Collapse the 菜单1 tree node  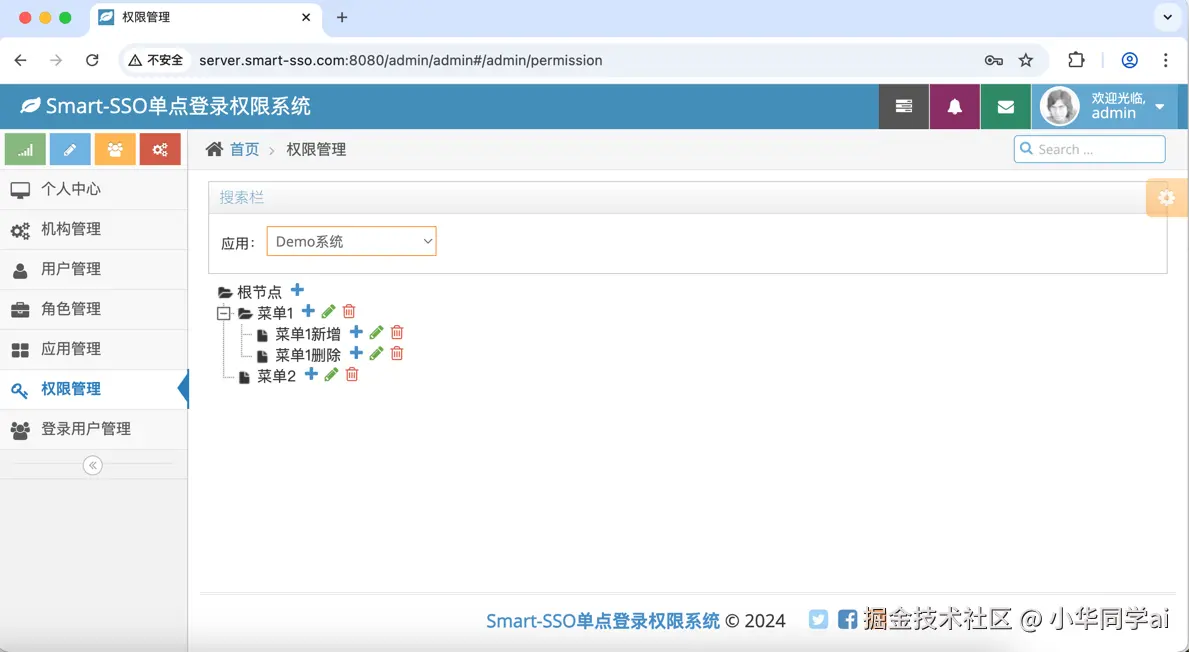tap(223, 312)
